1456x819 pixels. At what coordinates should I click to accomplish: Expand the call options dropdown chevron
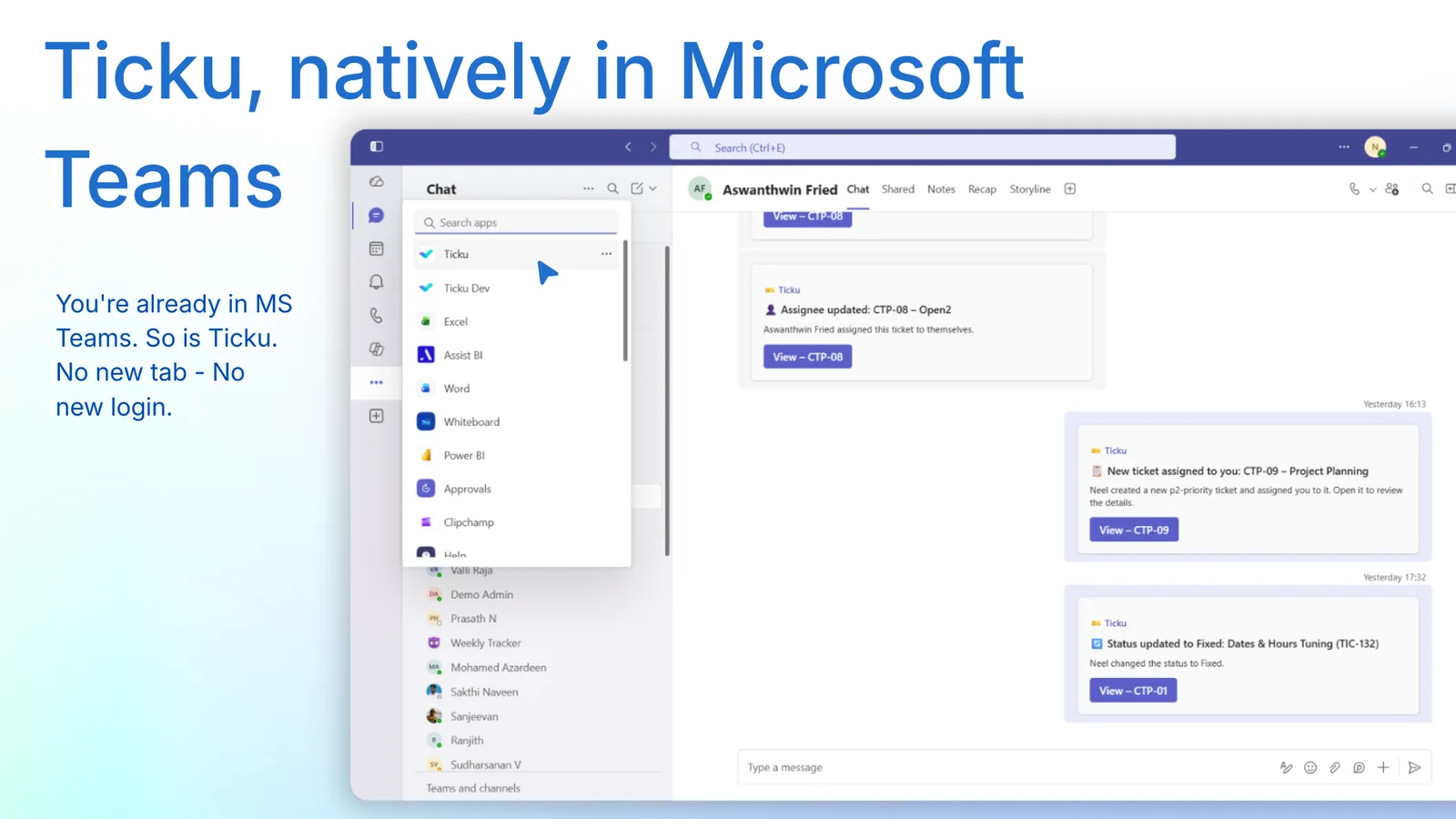point(1372,189)
